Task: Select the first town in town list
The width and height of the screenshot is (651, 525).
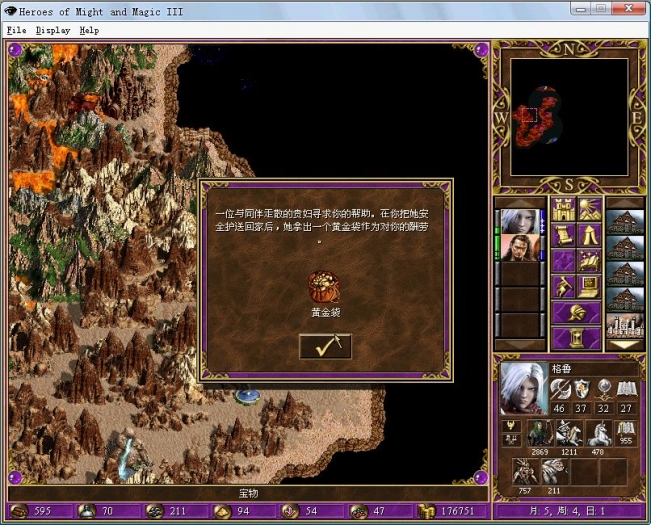Action: click(x=625, y=221)
